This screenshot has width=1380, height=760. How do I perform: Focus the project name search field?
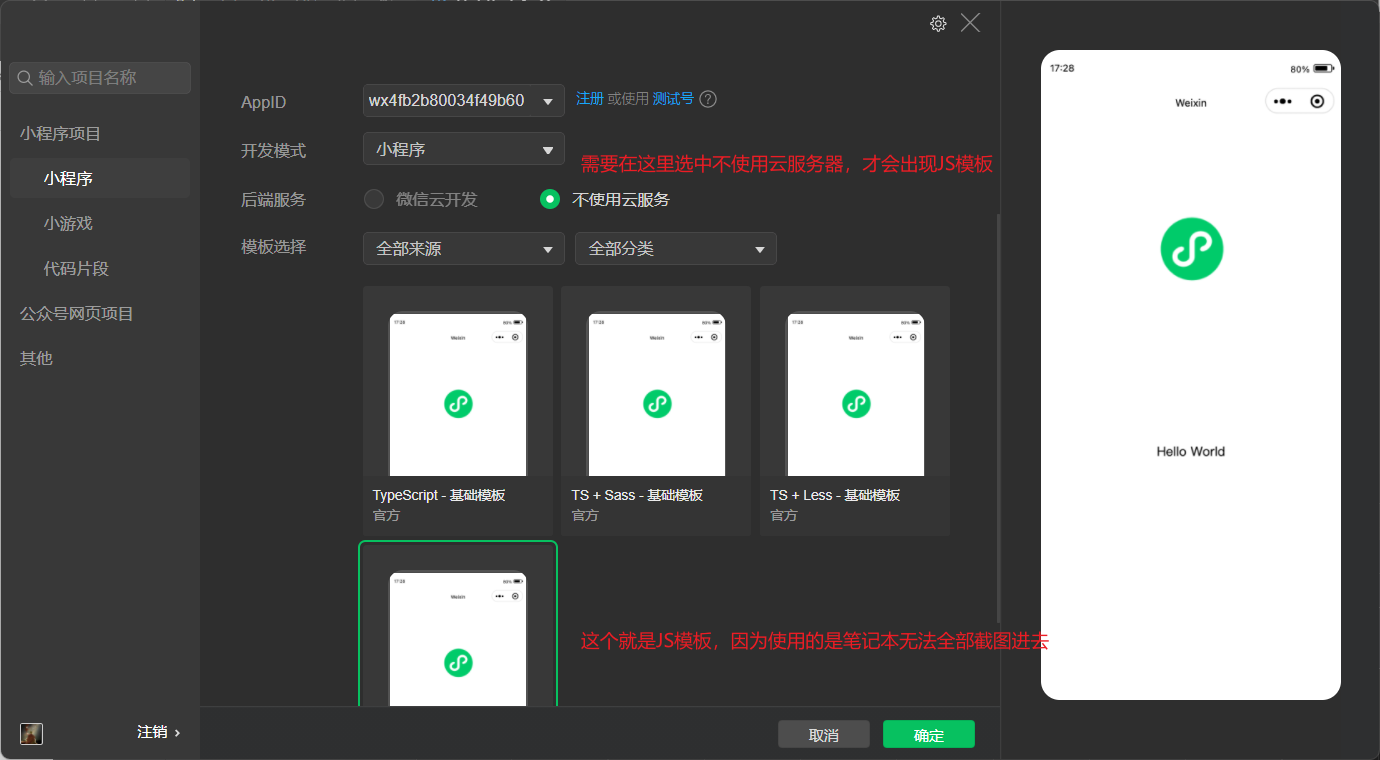pyautogui.click(x=100, y=78)
